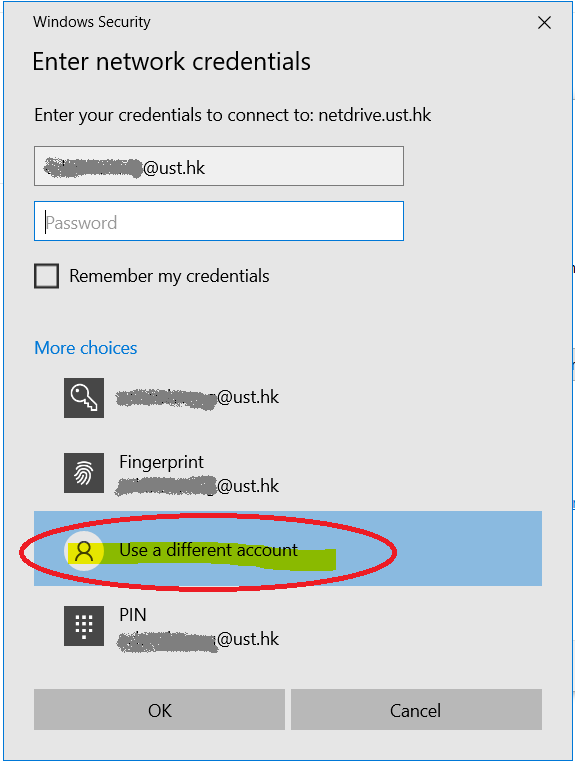
Task: Click the email under PIN option
Action: point(198,639)
